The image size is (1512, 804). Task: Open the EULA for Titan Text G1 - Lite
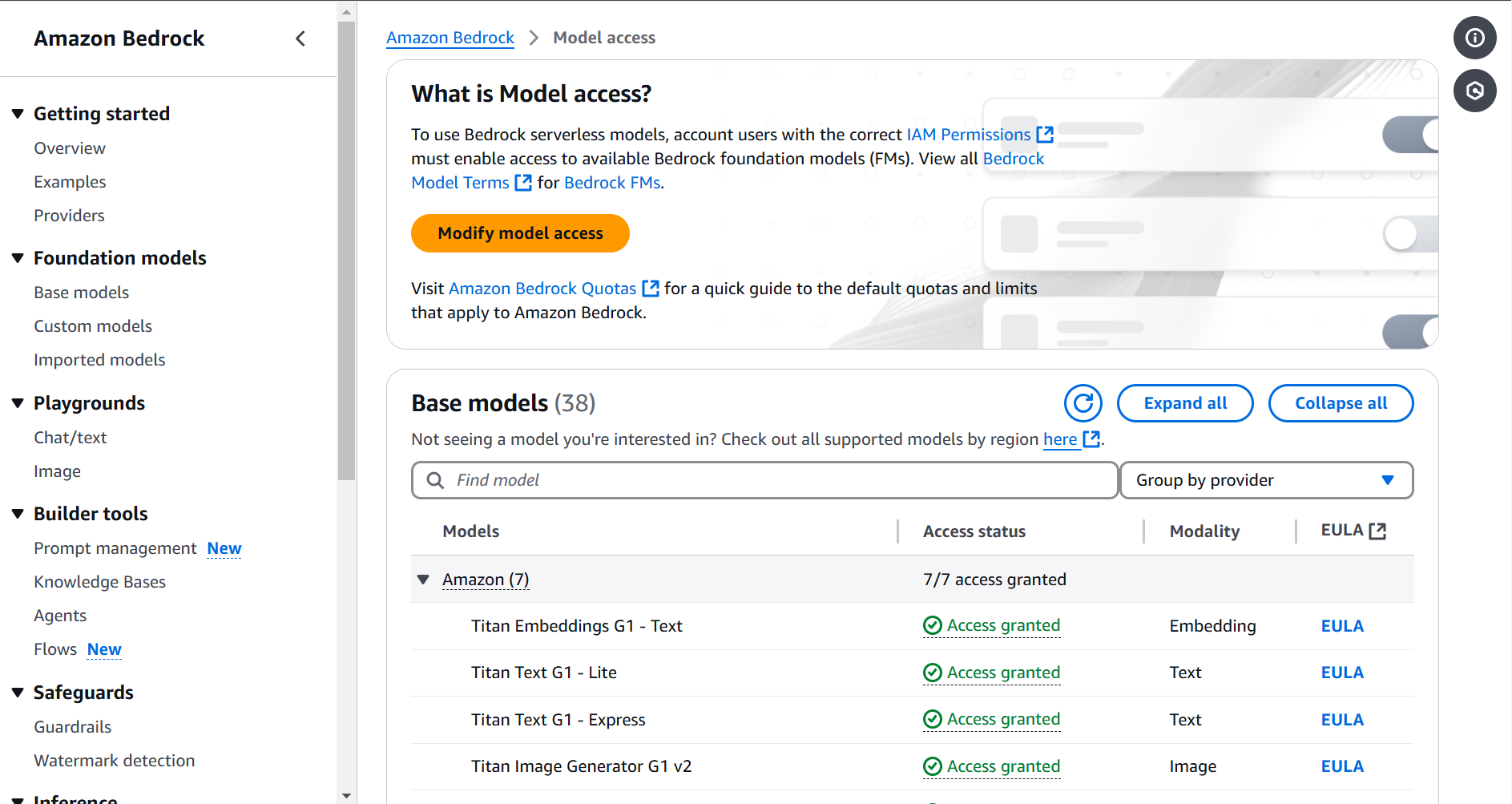point(1341,672)
